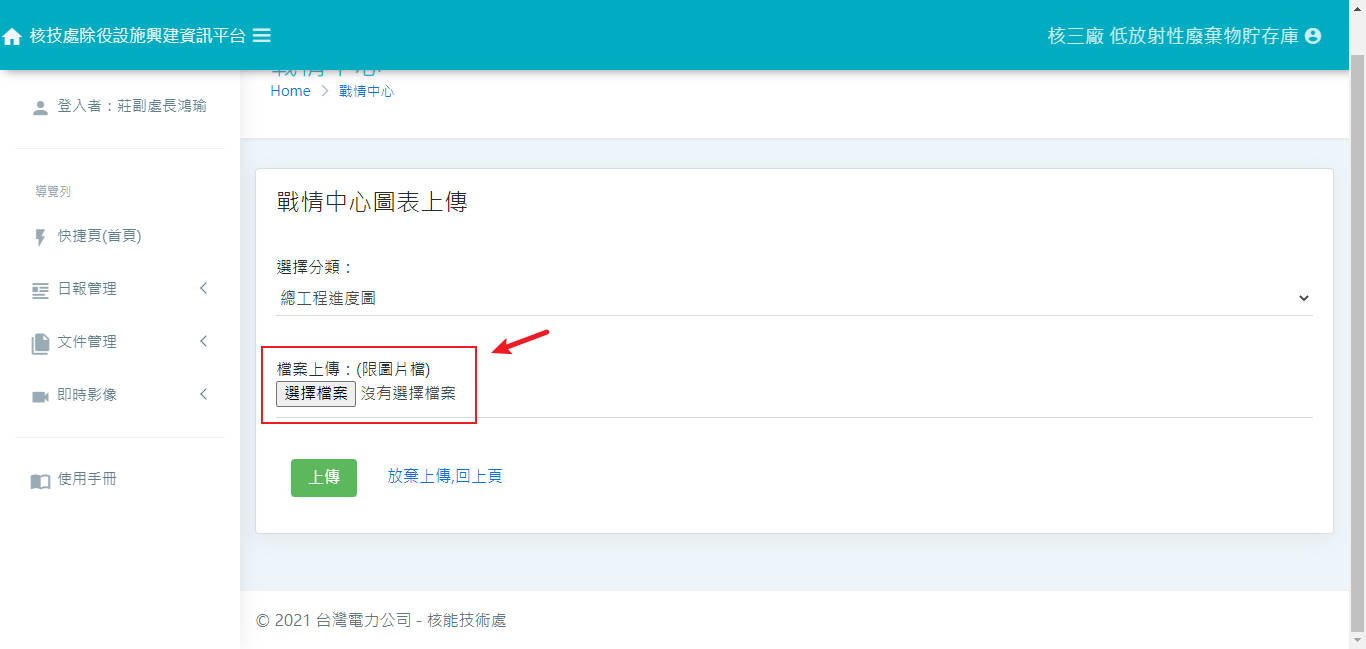This screenshot has height=649, width=1366.
Task: Click the 沒有選擇檔案 file status text
Action: pos(408,393)
